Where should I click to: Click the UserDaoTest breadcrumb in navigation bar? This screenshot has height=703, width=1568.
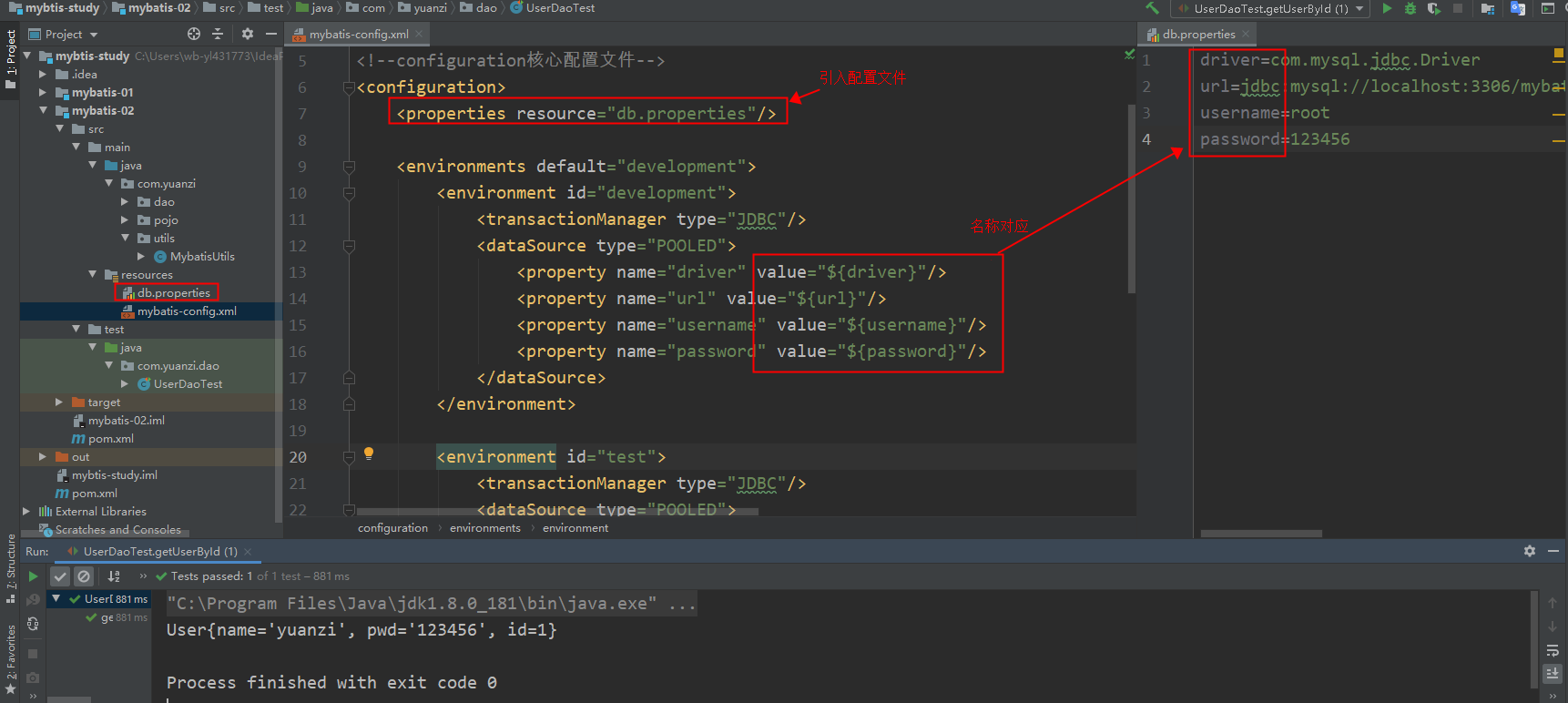552,8
